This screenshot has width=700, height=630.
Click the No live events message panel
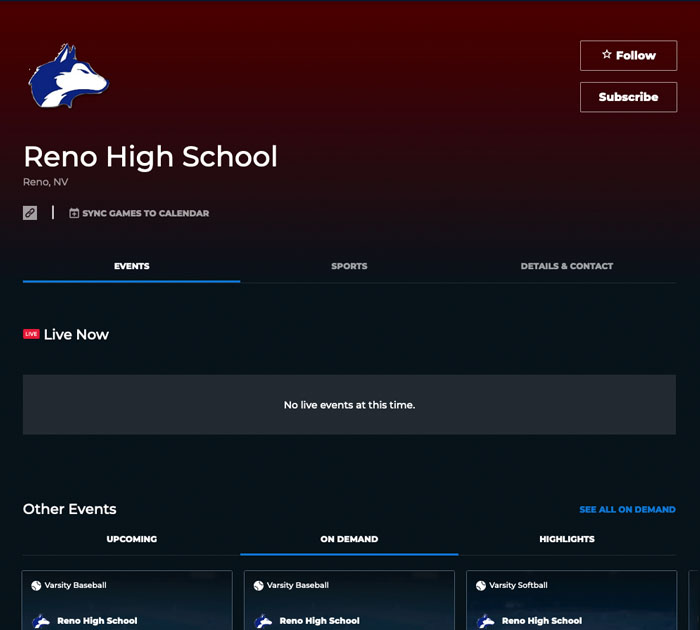point(349,405)
